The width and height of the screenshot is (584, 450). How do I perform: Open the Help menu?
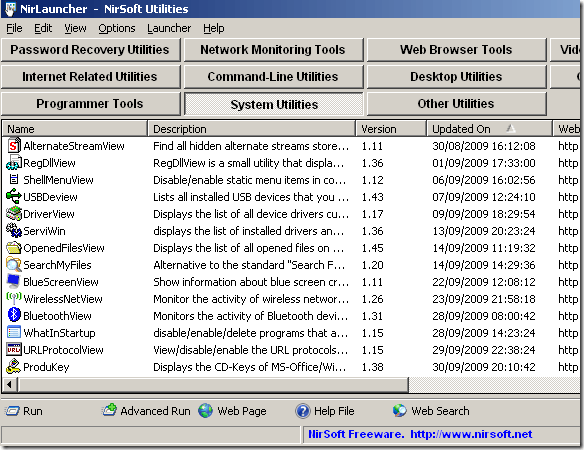coord(214,28)
